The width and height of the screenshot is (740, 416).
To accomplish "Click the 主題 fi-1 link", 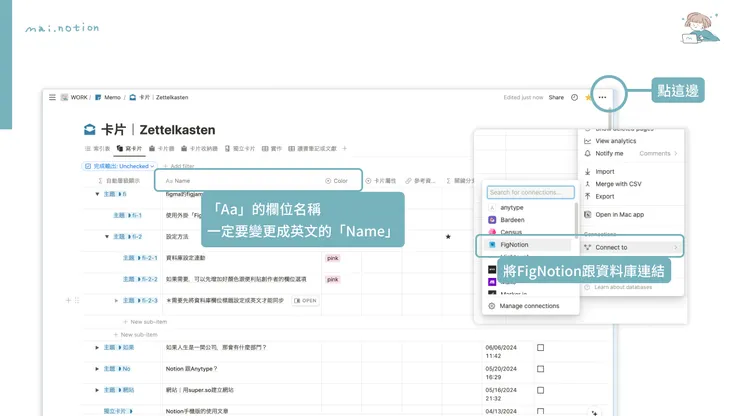I will (127, 215).
